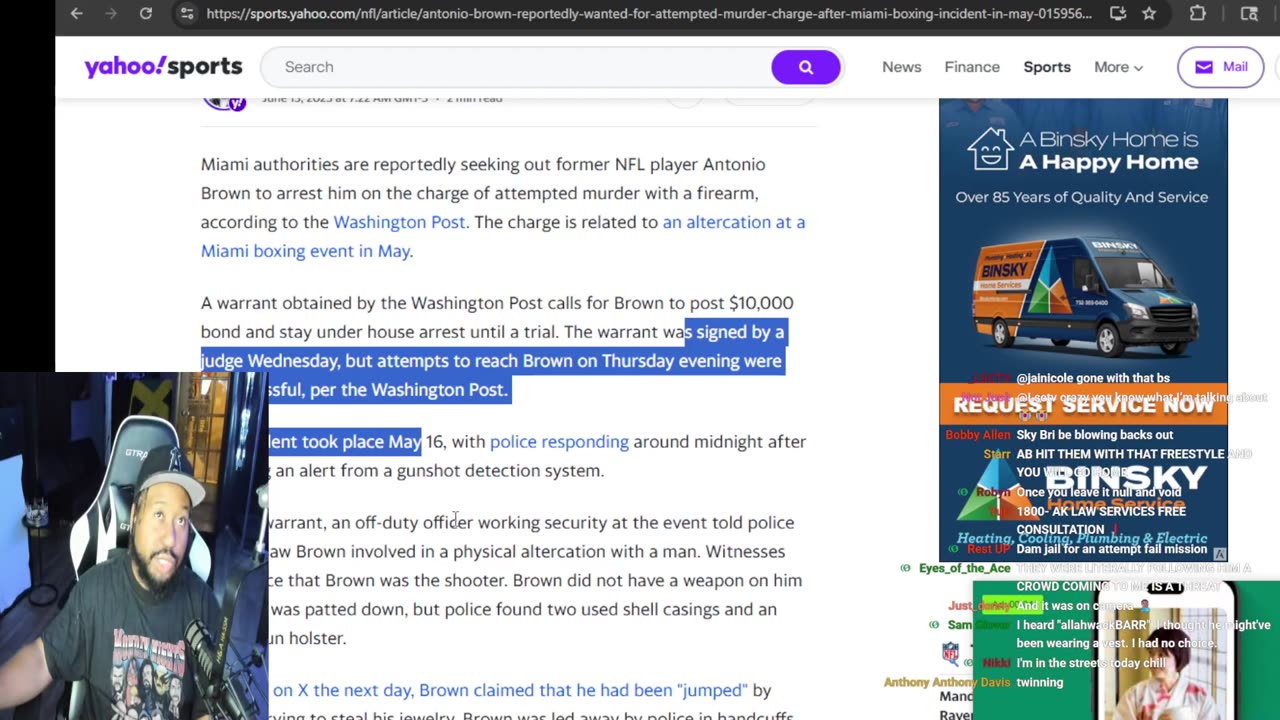
Task: Click the Yahoo Search field
Action: coord(517,67)
